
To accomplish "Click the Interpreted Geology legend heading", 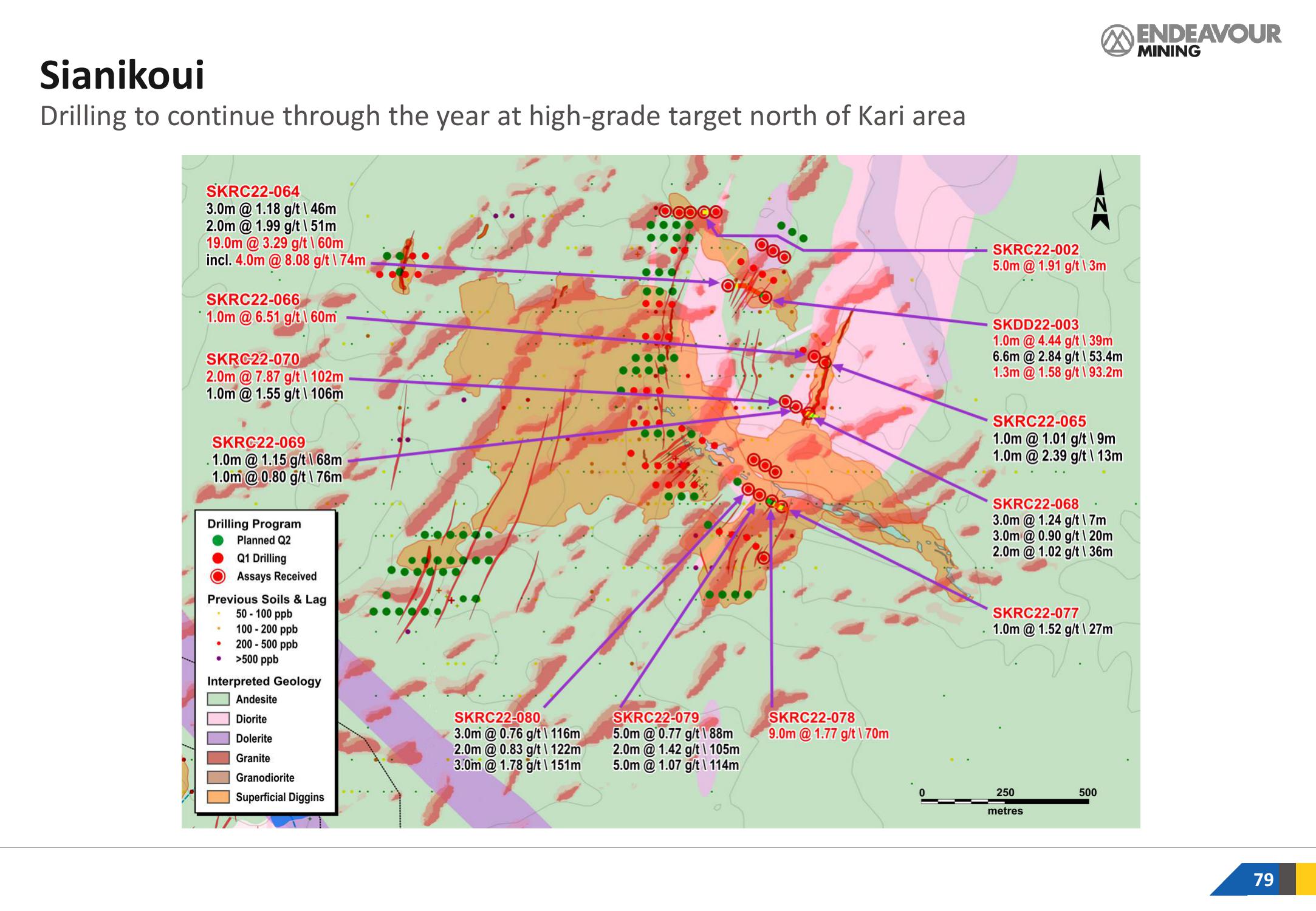I will [x=264, y=681].
